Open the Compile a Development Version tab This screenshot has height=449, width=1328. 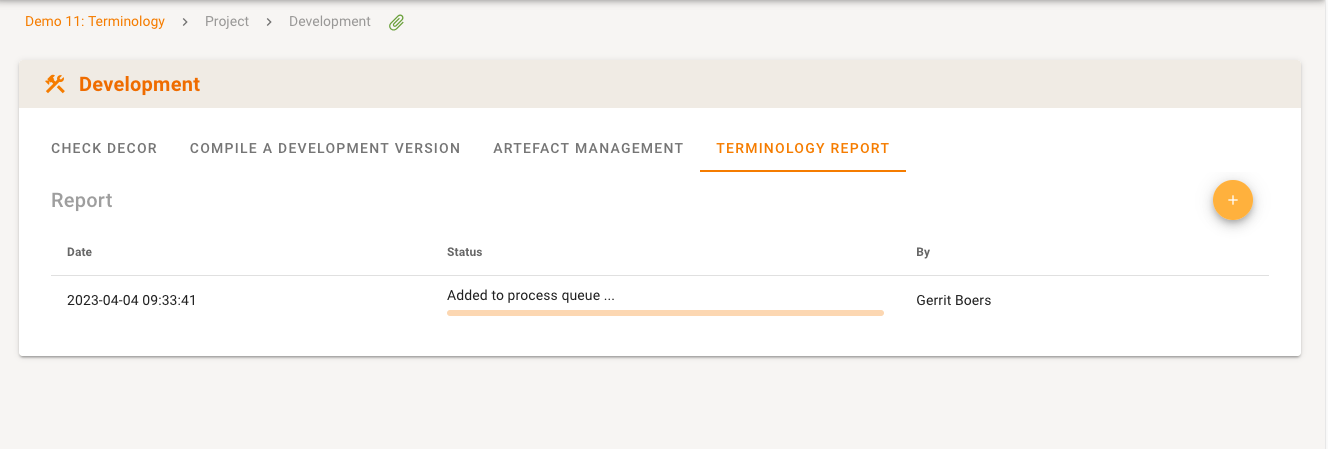pos(325,148)
